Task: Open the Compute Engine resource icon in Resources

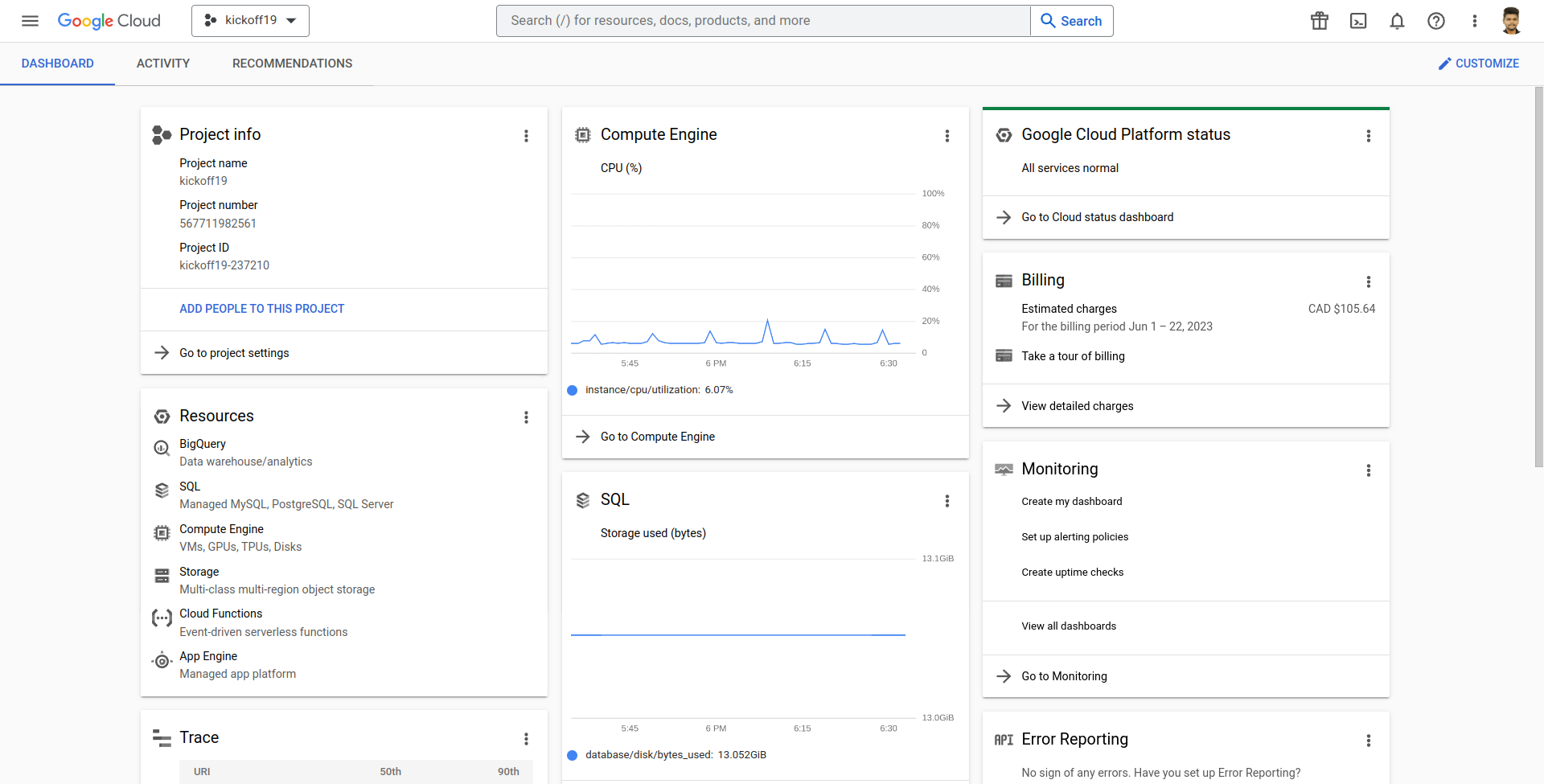Action: [162, 533]
